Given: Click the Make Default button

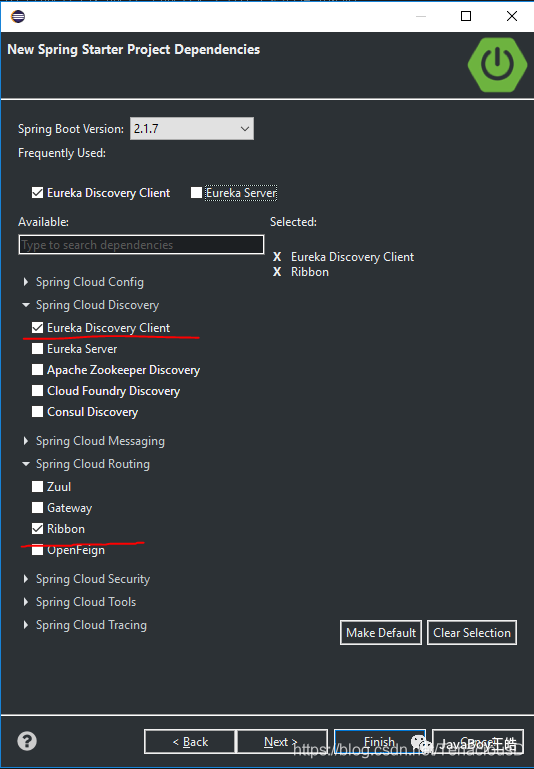Looking at the screenshot, I should click(381, 633).
